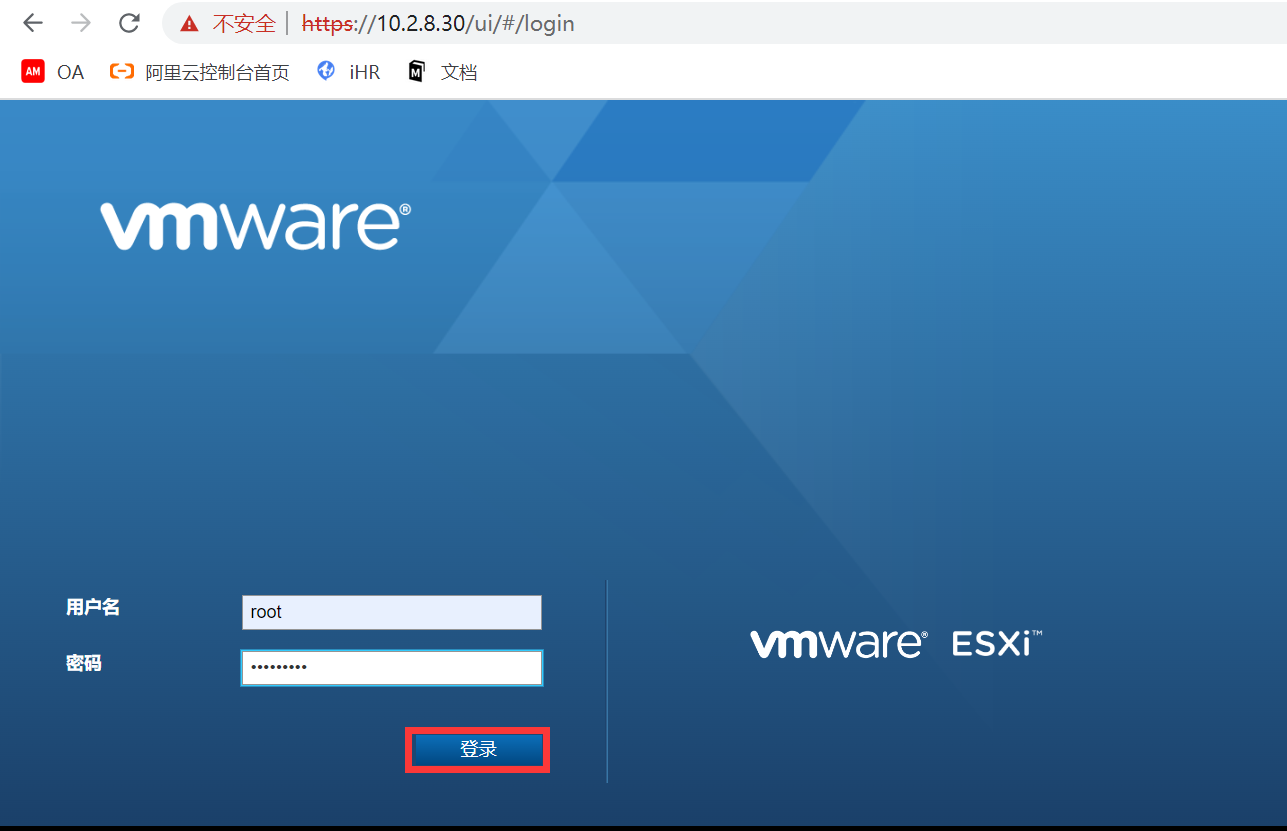This screenshot has height=831, width=1287.
Task: Click the VMware ESXi product logo
Action: (896, 643)
